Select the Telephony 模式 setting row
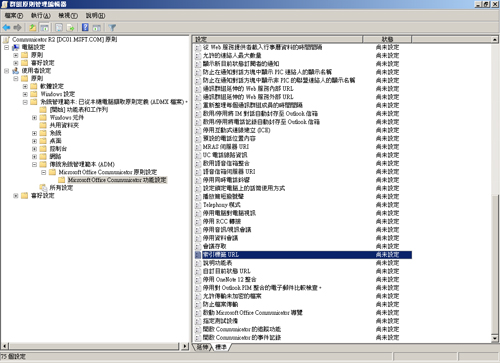The height and width of the screenshot is (363, 500). point(302,205)
